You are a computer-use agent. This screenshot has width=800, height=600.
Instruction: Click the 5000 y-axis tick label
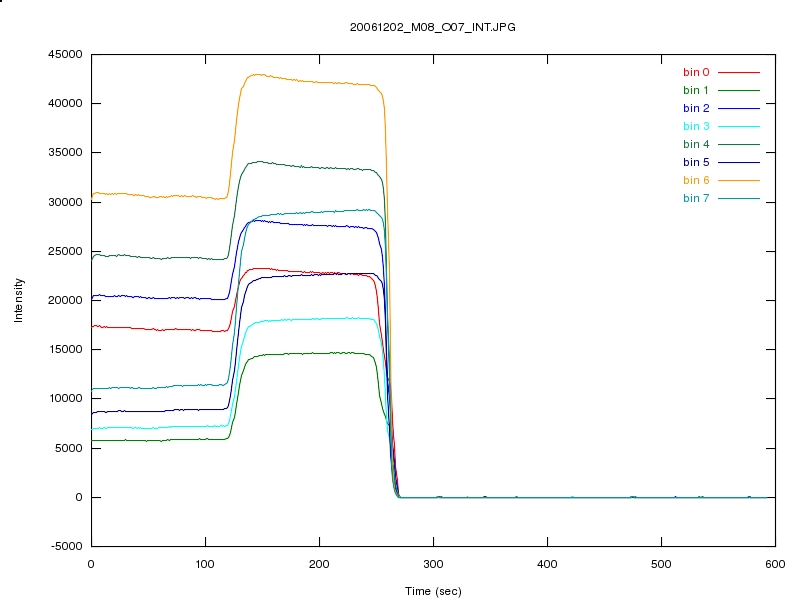[68, 448]
